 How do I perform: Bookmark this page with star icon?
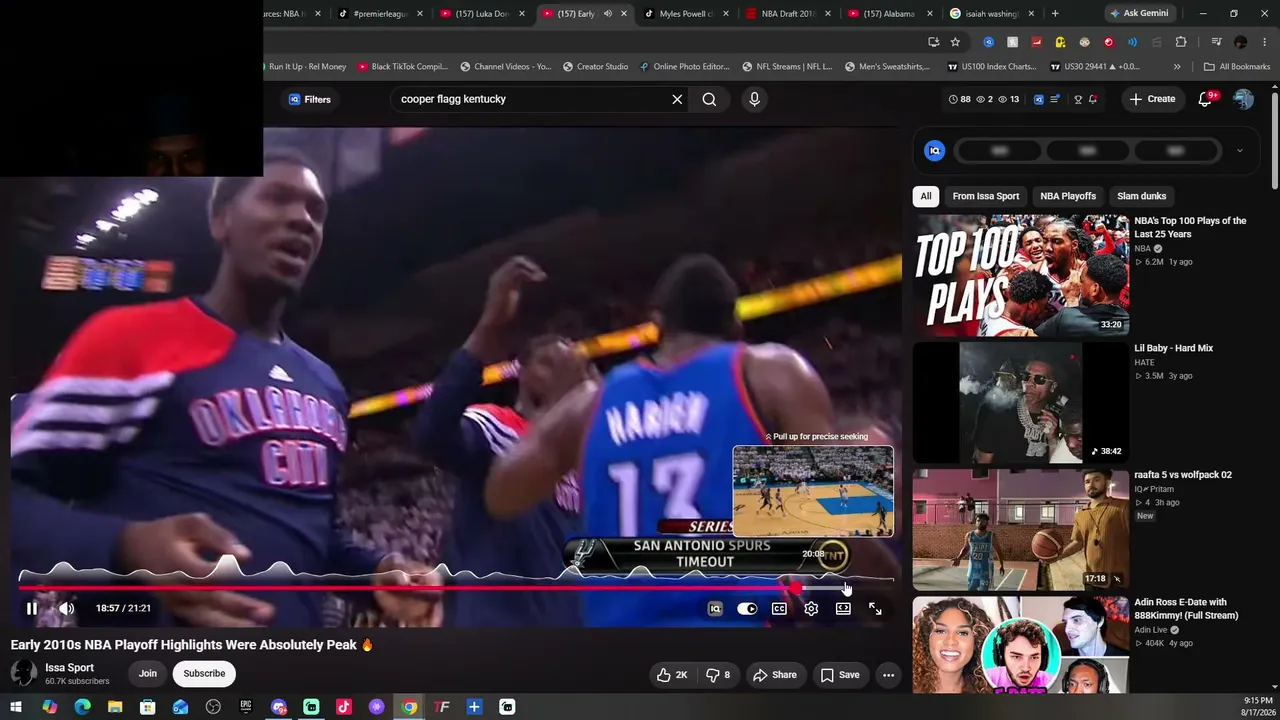coord(955,42)
